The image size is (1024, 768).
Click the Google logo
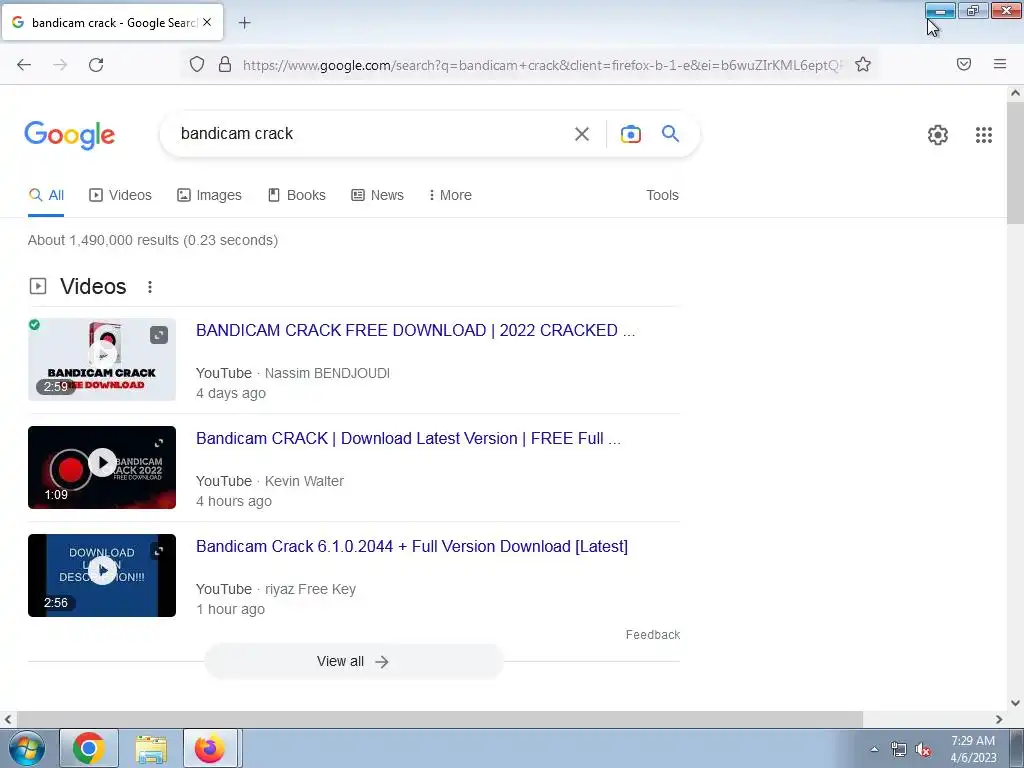(70, 135)
